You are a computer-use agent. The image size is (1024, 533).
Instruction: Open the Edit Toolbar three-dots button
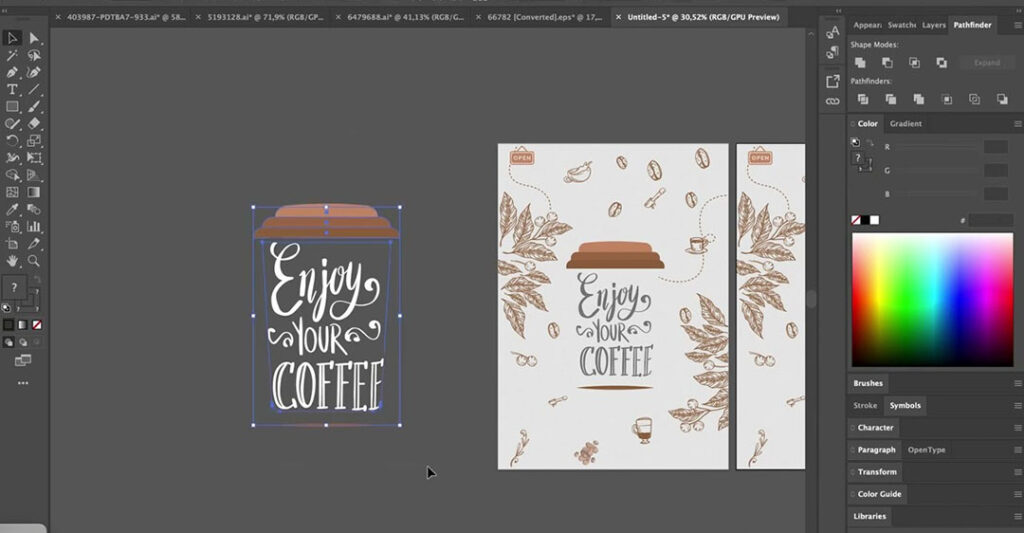pos(24,383)
